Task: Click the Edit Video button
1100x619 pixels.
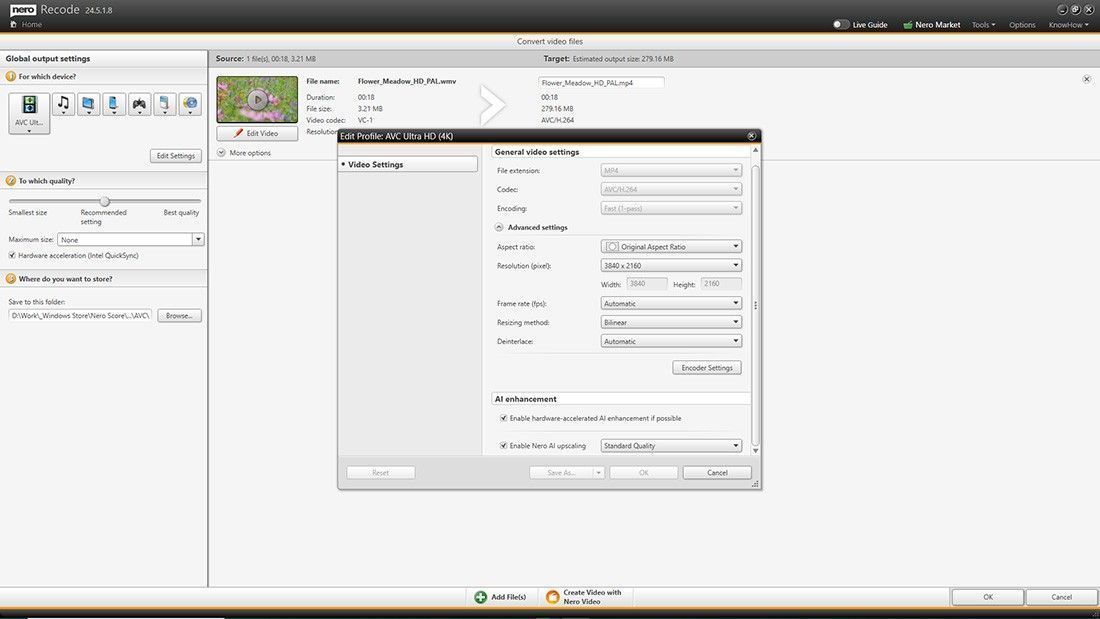Action: click(x=257, y=133)
